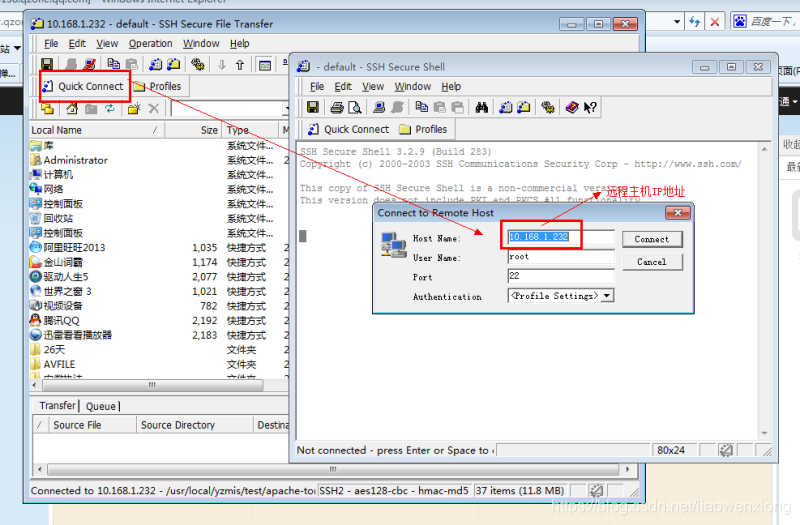Click browser stop X icon near address bar

(715, 22)
